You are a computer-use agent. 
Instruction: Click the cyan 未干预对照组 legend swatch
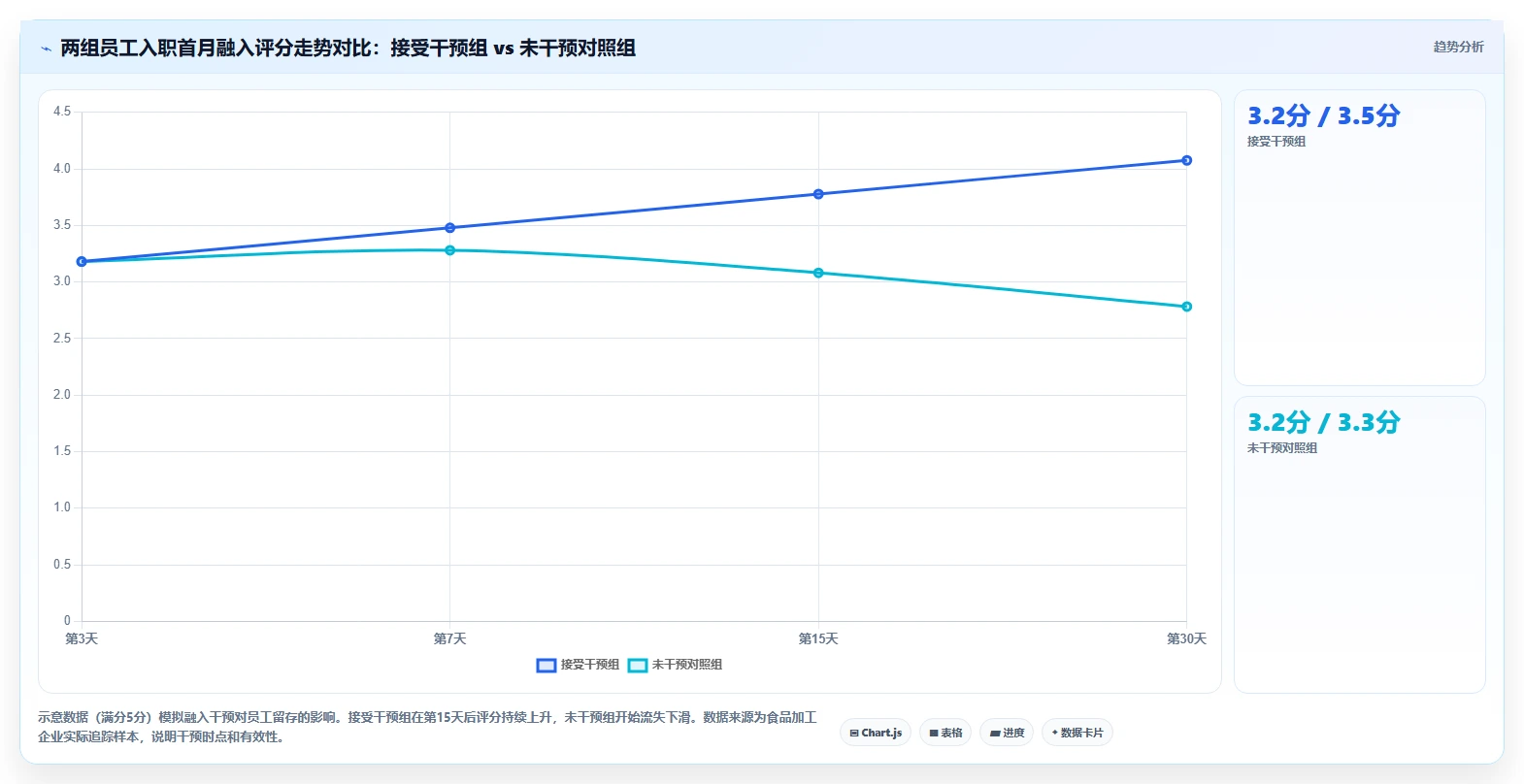638,665
